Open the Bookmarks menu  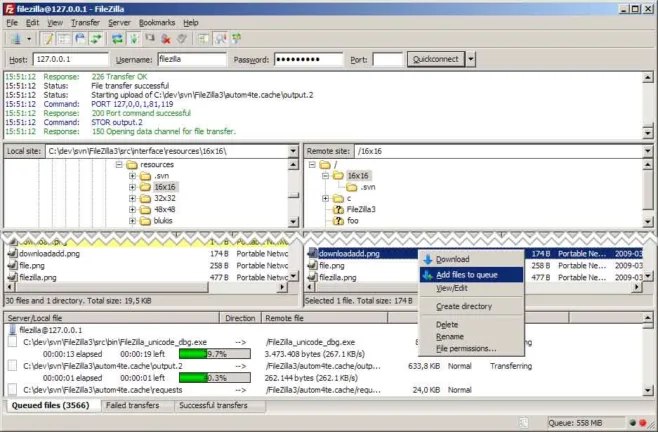[157, 23]
